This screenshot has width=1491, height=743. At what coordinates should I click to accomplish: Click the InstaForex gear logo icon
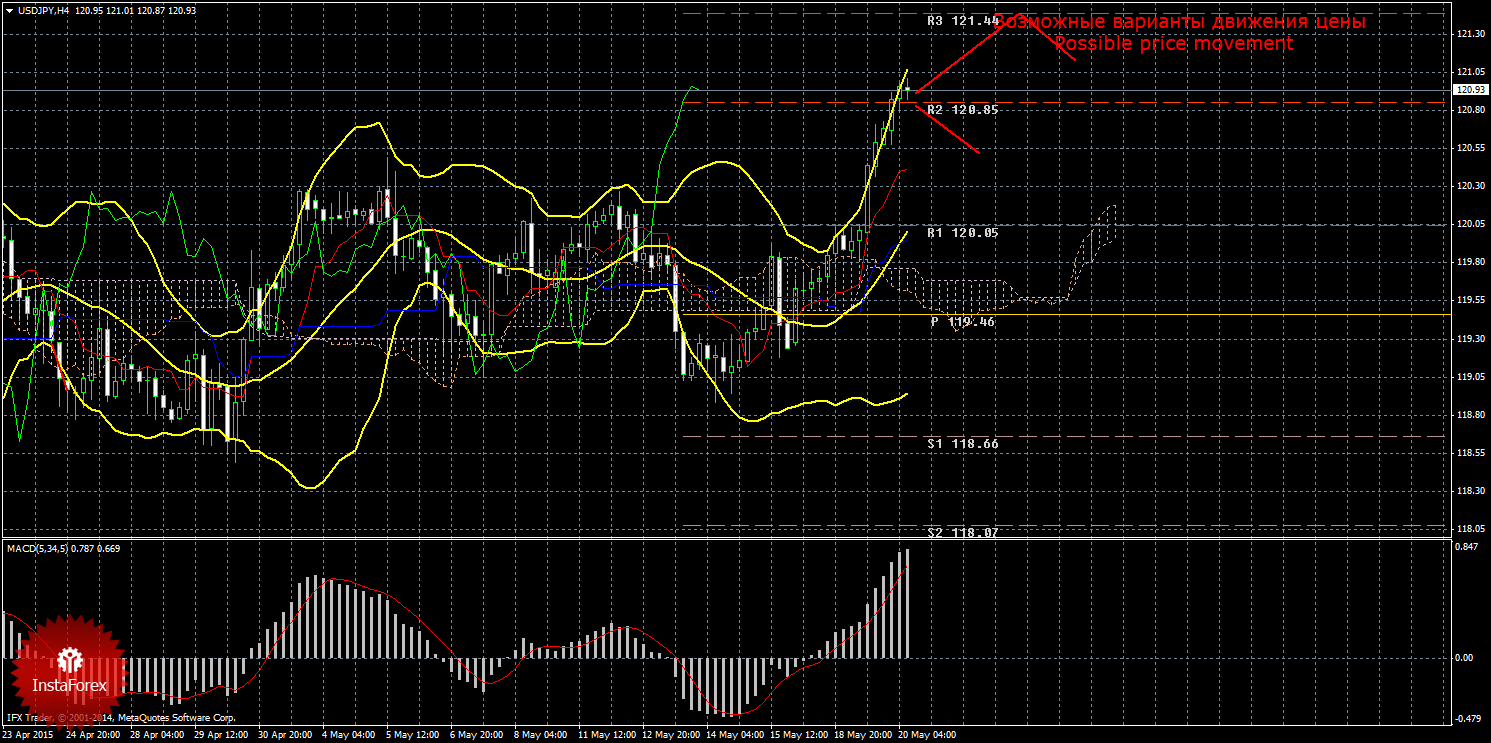[69, 660]
